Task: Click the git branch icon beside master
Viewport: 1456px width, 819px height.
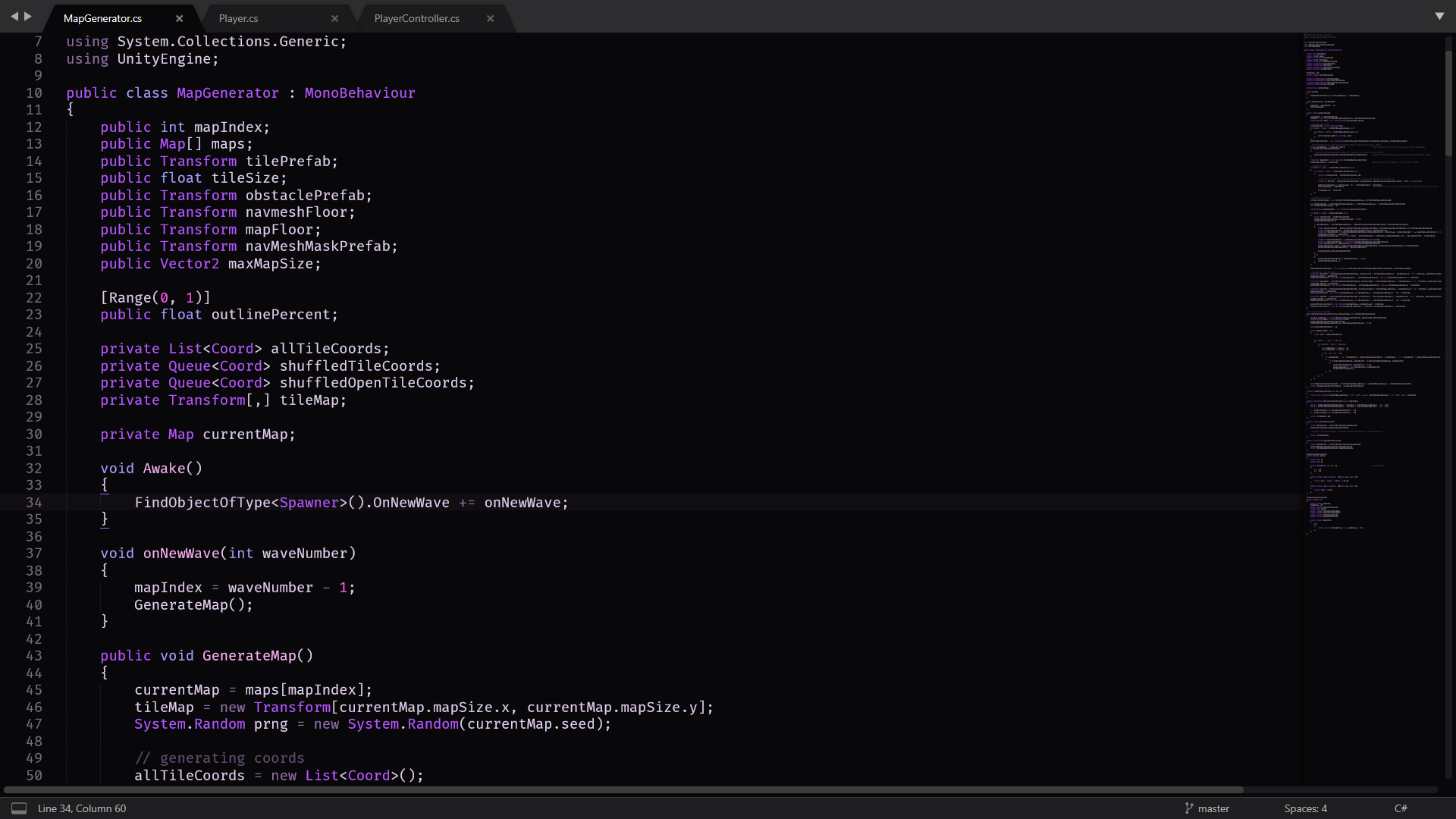Action: click(x=1188, y=808)
